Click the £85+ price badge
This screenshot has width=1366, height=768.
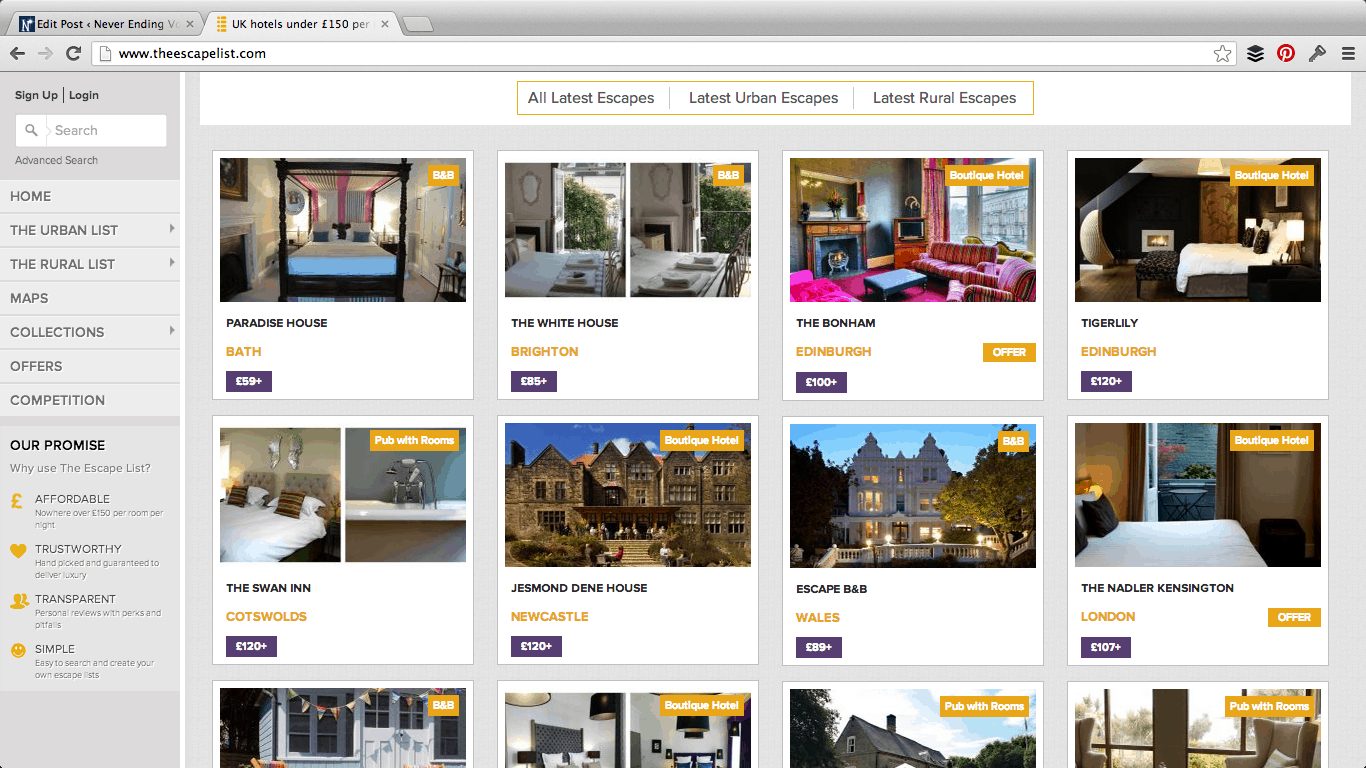click(534, 382)
